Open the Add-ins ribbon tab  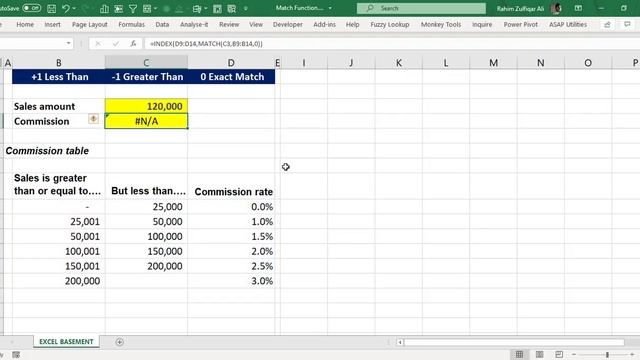pyautogui.click(x=324, y=24)
